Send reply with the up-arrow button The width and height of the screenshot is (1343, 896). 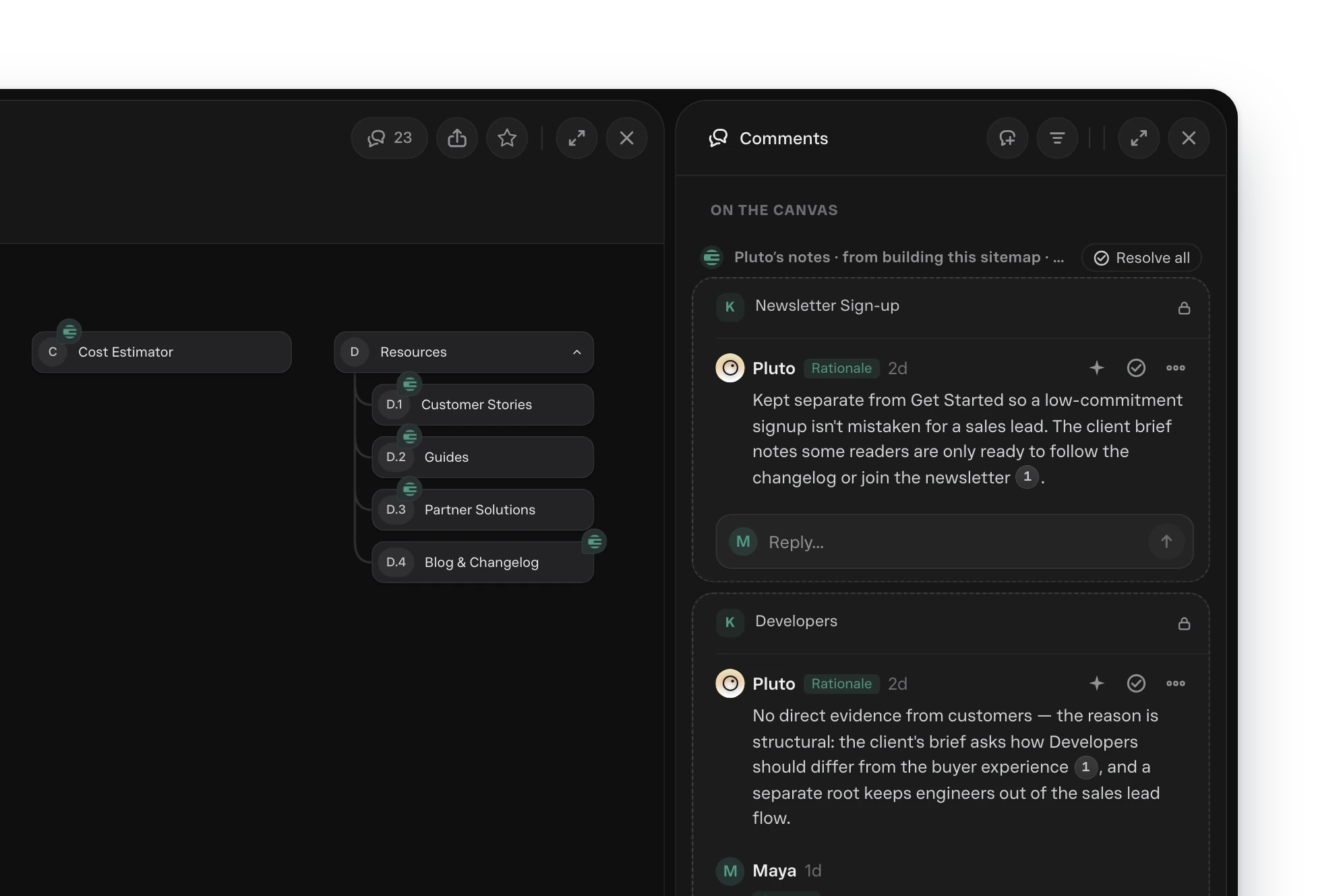1166,541
